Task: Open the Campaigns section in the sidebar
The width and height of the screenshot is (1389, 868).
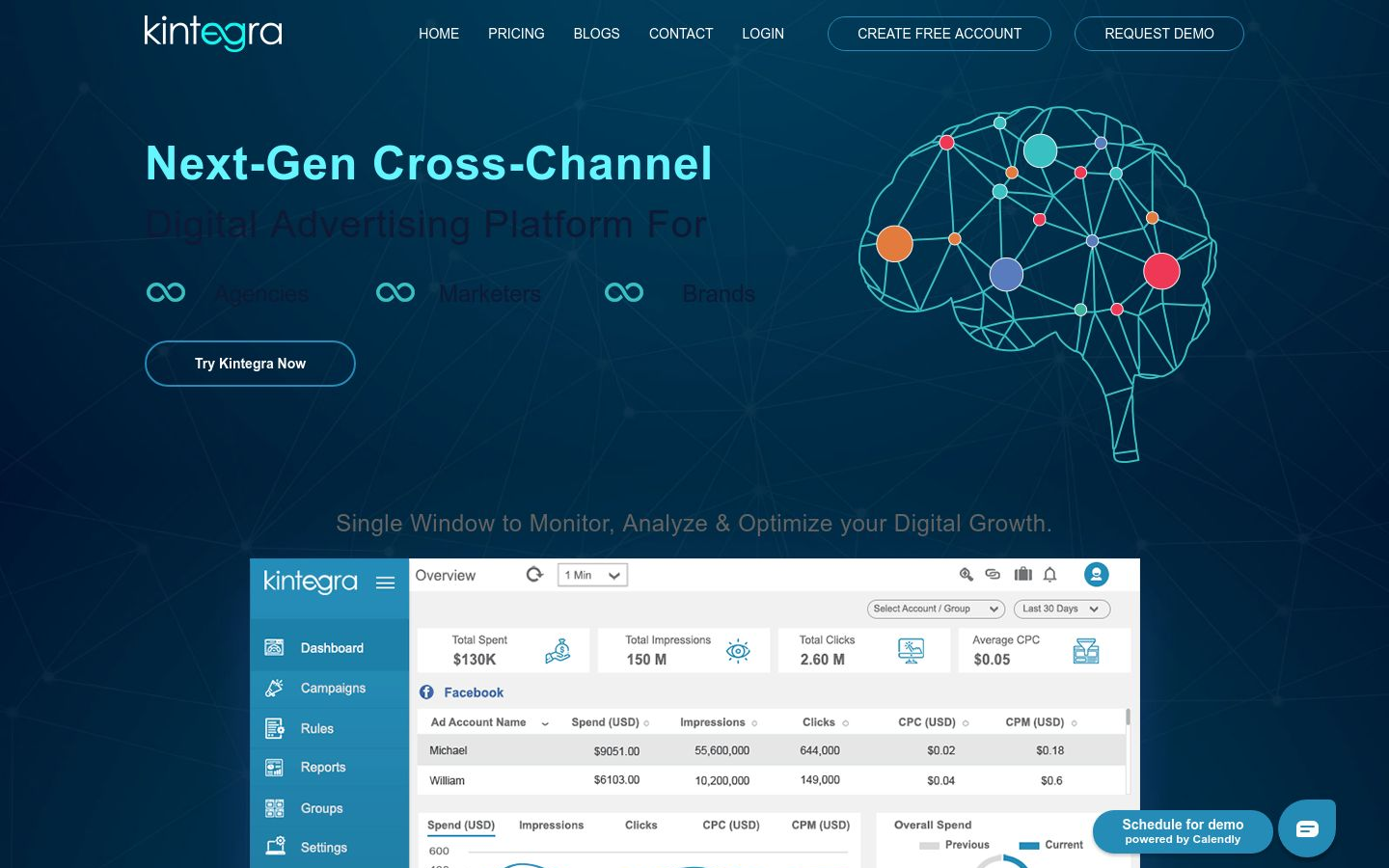Action: coord(333,688)
